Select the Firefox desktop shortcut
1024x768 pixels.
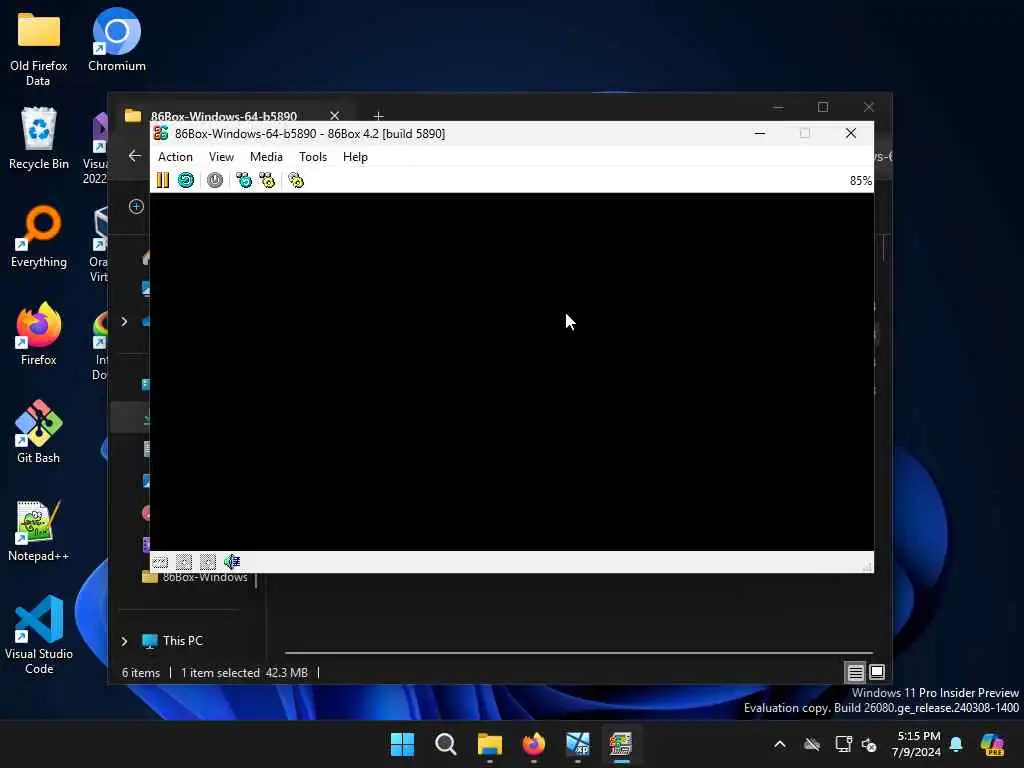tap(39, 334)
